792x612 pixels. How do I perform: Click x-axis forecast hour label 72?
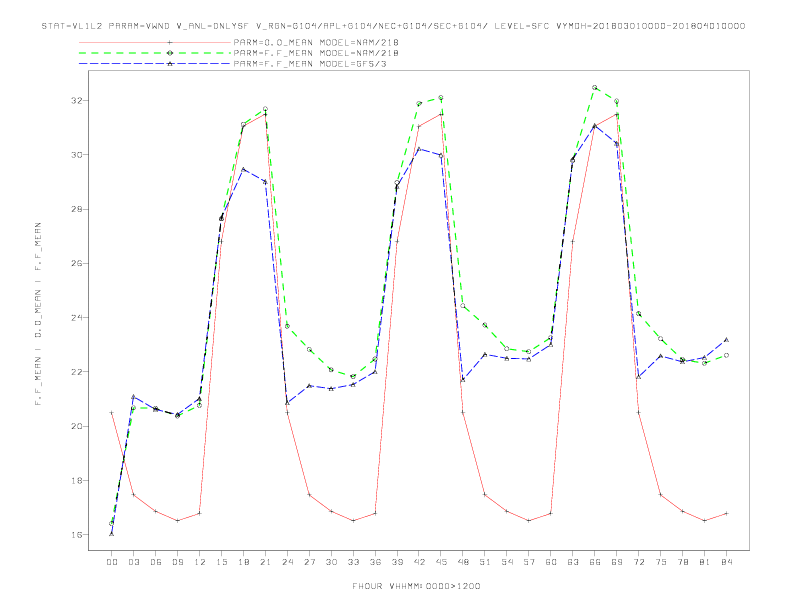tap(639, 562)
